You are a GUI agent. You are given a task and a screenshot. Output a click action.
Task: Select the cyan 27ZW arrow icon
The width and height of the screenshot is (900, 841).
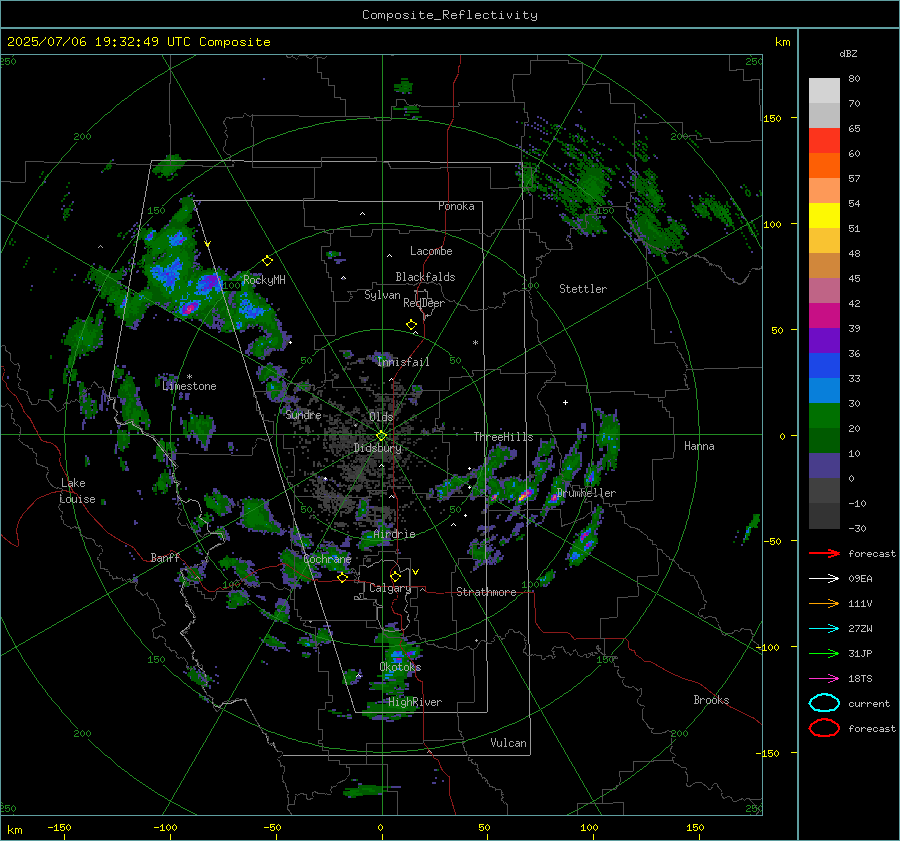824,629
